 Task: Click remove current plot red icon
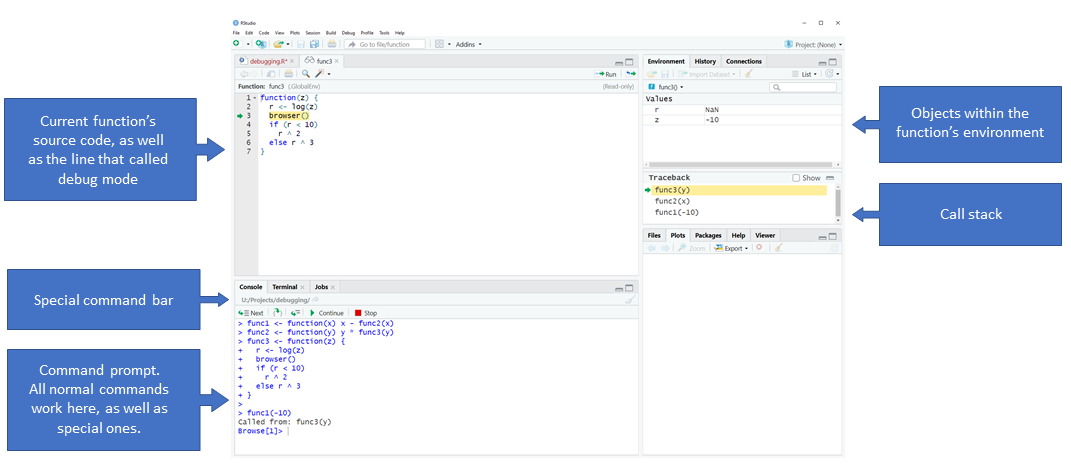click(x=759, y=247)
